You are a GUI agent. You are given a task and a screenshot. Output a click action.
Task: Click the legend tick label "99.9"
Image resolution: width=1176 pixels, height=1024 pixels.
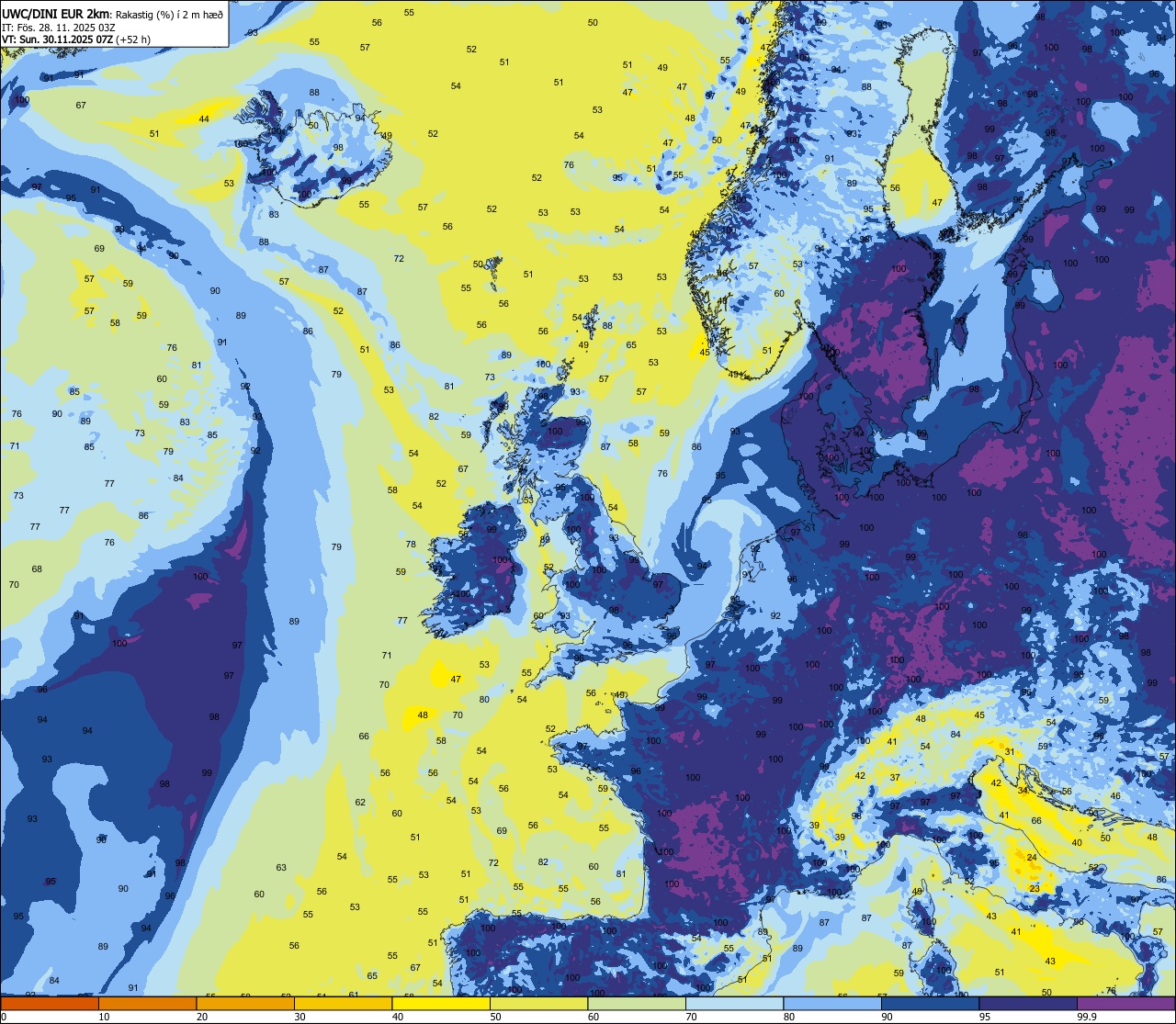pos(1088,1017)
